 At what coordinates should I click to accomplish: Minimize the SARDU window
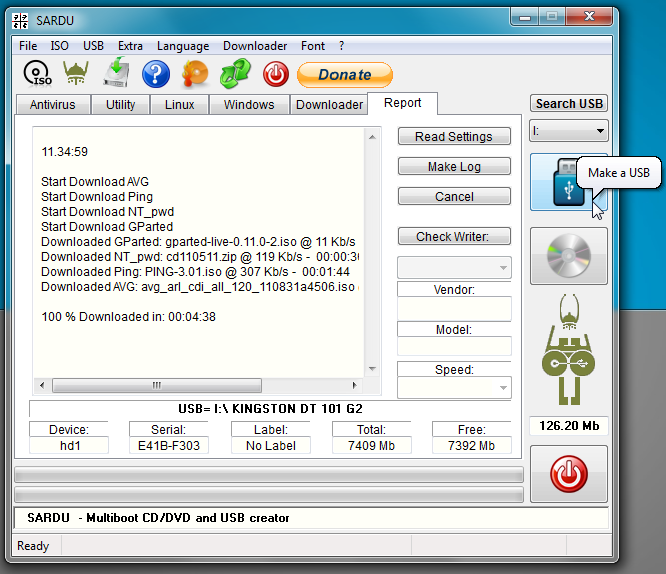tap(525, 17)
